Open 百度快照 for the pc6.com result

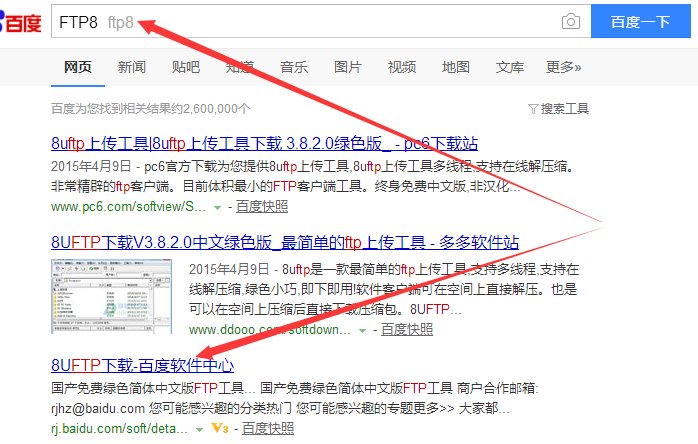[262, 207]
